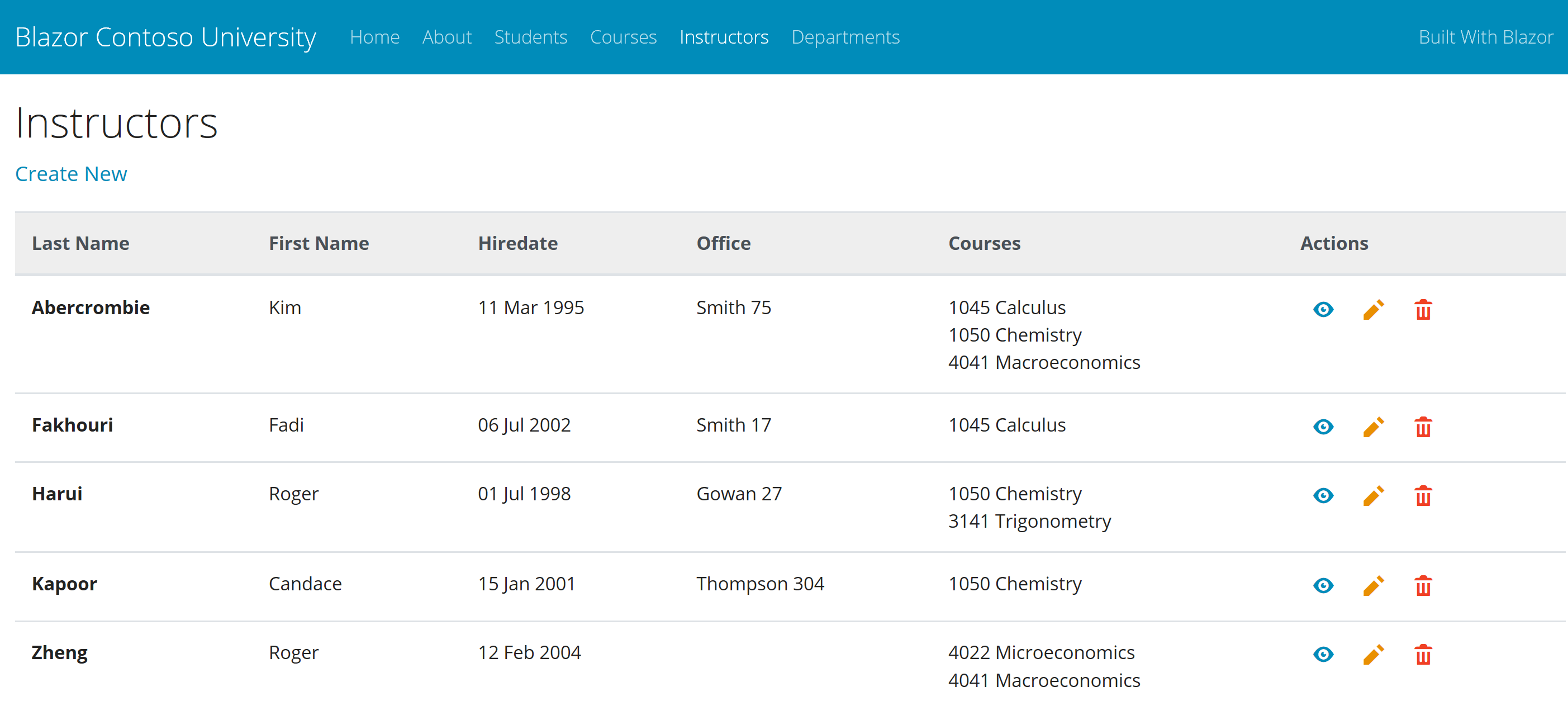The image size is (1568, 715).
Task: Delete instructor Fakhouri with trash icon
Action: (1423, 427)
